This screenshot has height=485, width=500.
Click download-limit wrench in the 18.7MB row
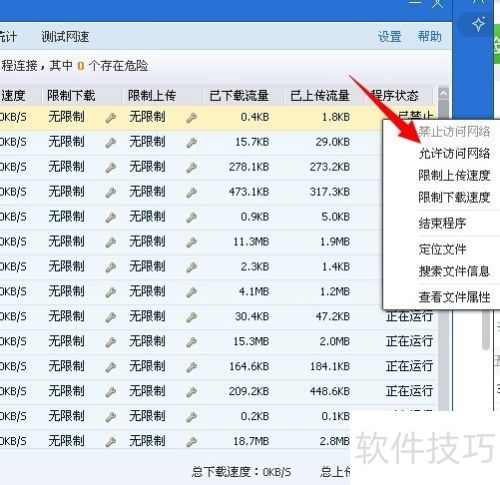click(x=111, y=442)
